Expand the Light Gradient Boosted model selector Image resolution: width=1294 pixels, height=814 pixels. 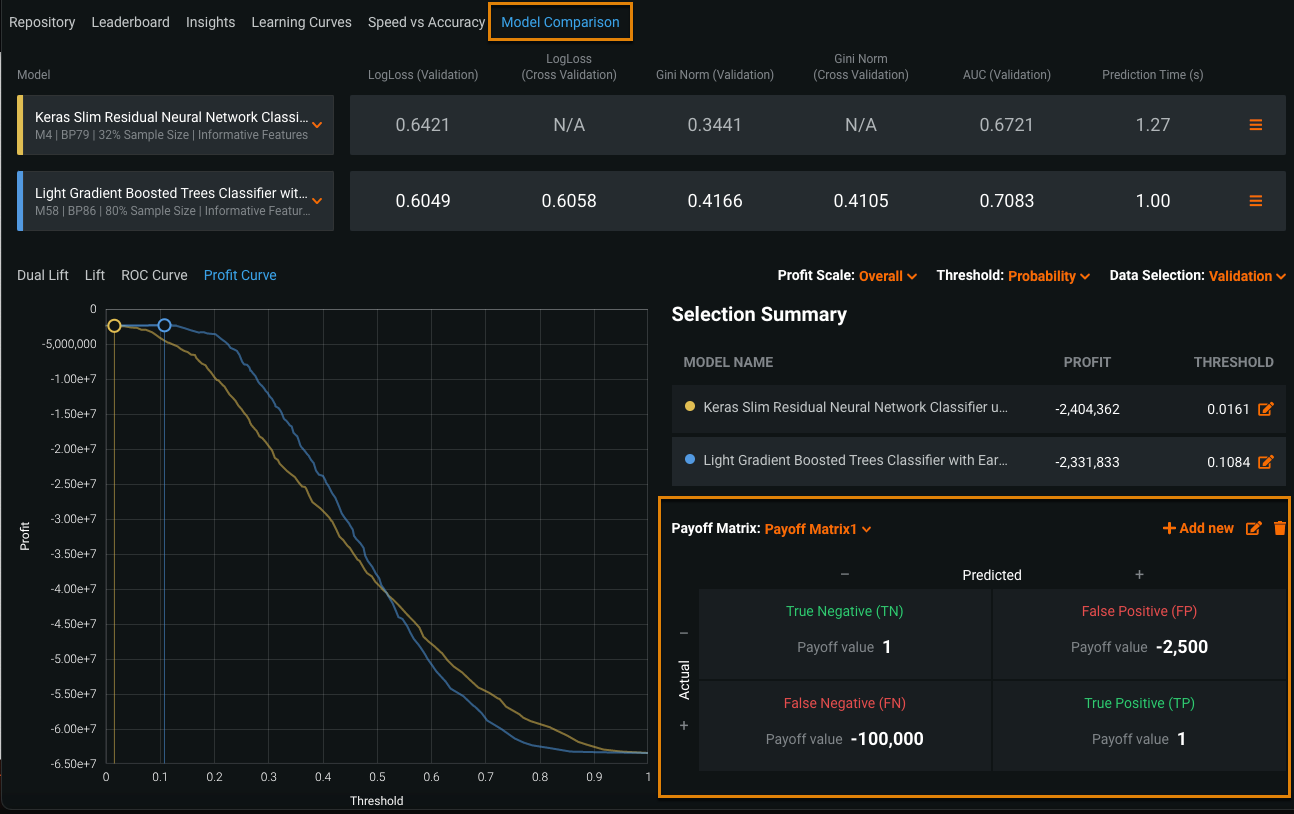(316, 201)
